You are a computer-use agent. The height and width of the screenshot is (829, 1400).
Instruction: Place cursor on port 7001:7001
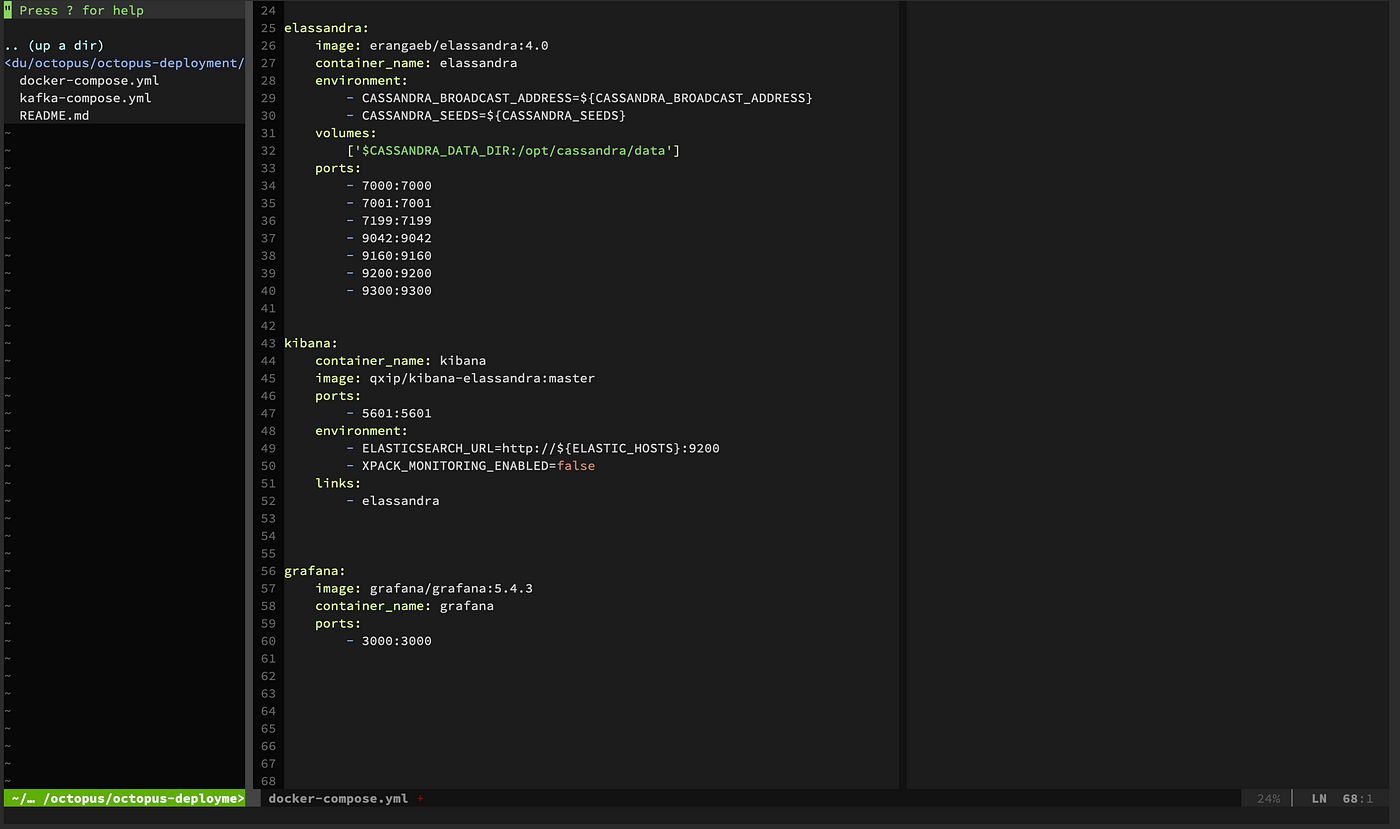(x=397, y=203)
